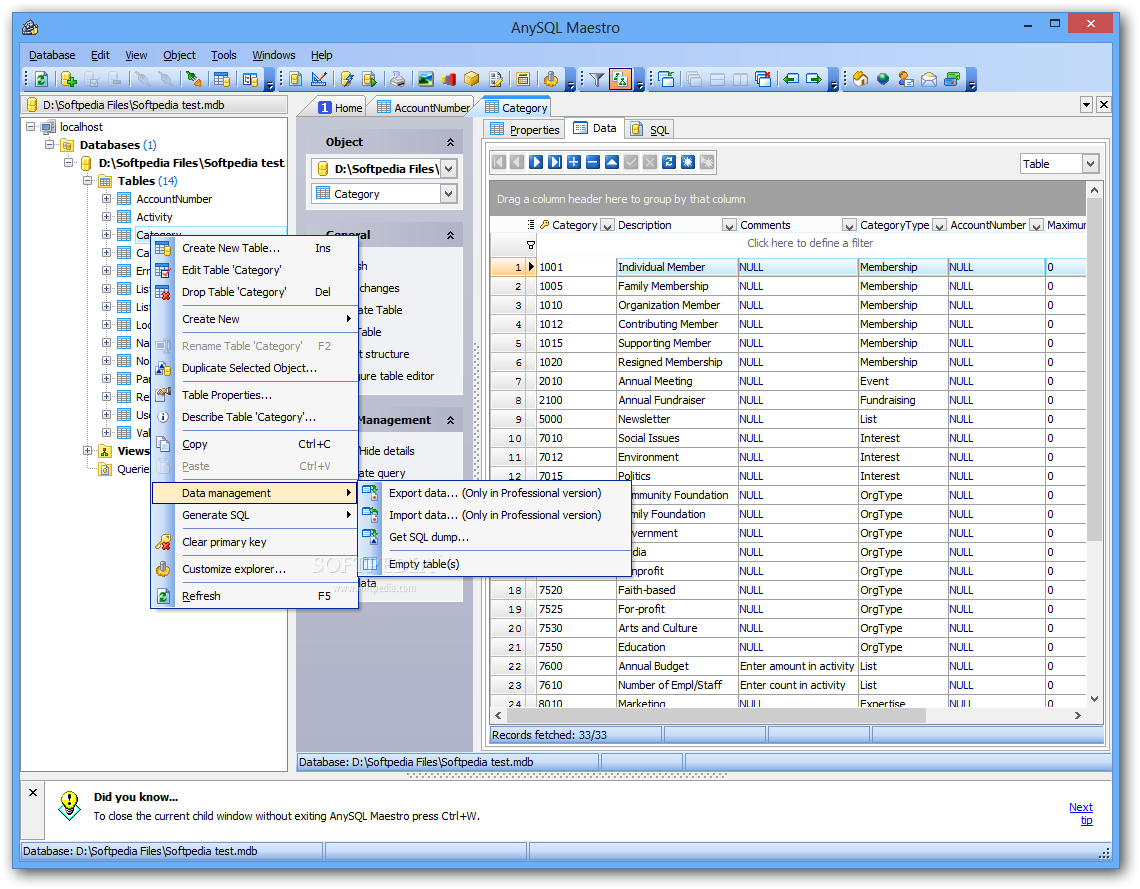The height and width of the screenshot is (889, 1140).
Task: Click the envelope email support icon
Action: (x=929, y=79)
